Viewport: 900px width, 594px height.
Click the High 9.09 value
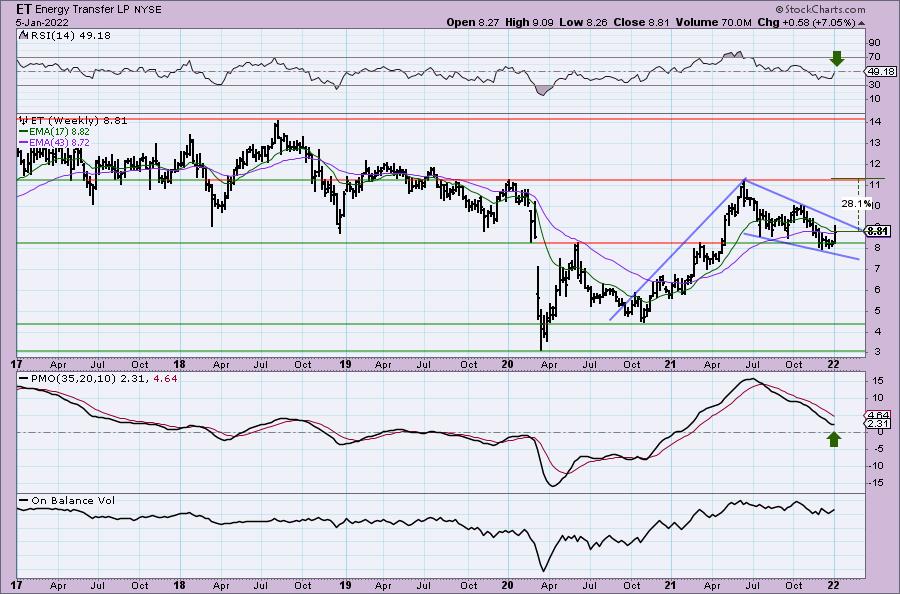tap(530, 22)
